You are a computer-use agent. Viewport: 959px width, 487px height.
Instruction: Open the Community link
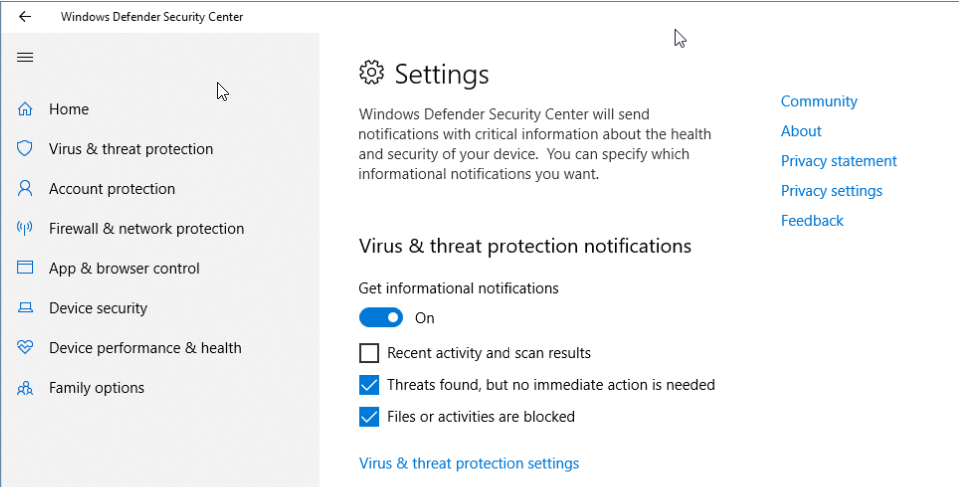point(819,101)
